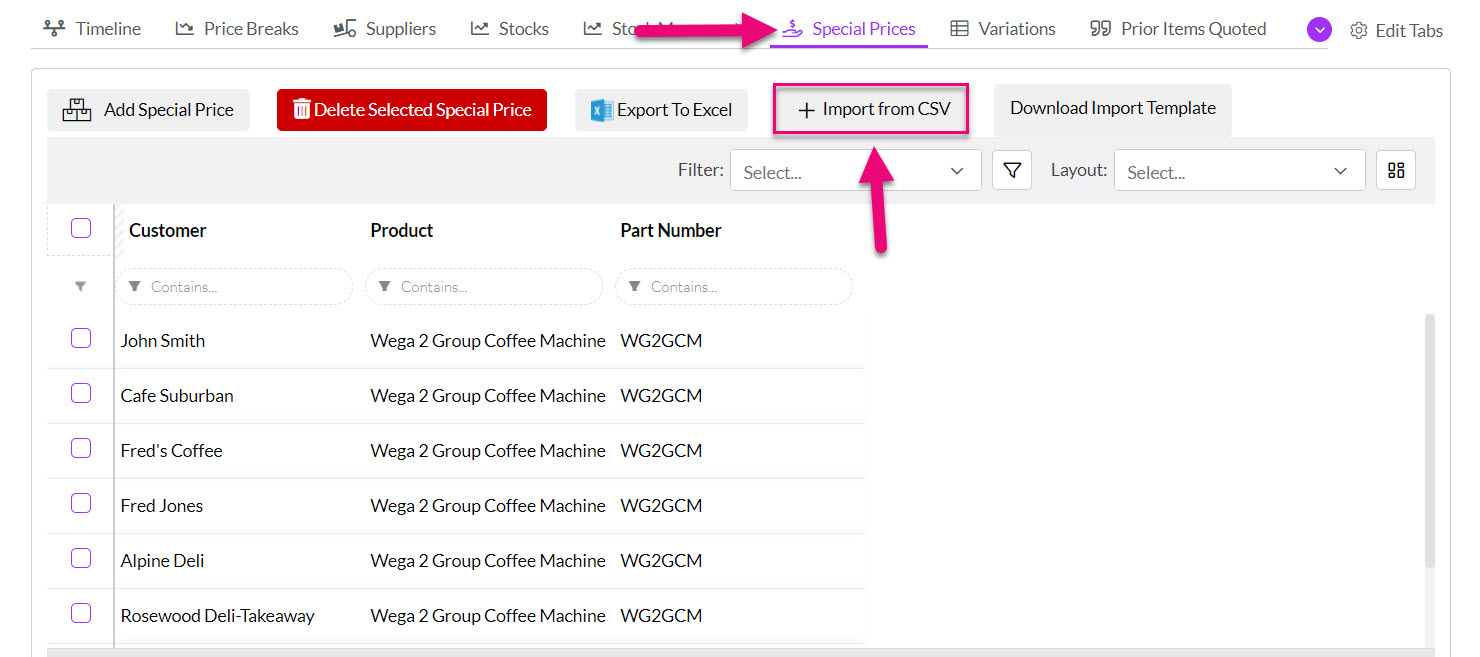Click the layout grid icon button

click(x=1395, y=171)
